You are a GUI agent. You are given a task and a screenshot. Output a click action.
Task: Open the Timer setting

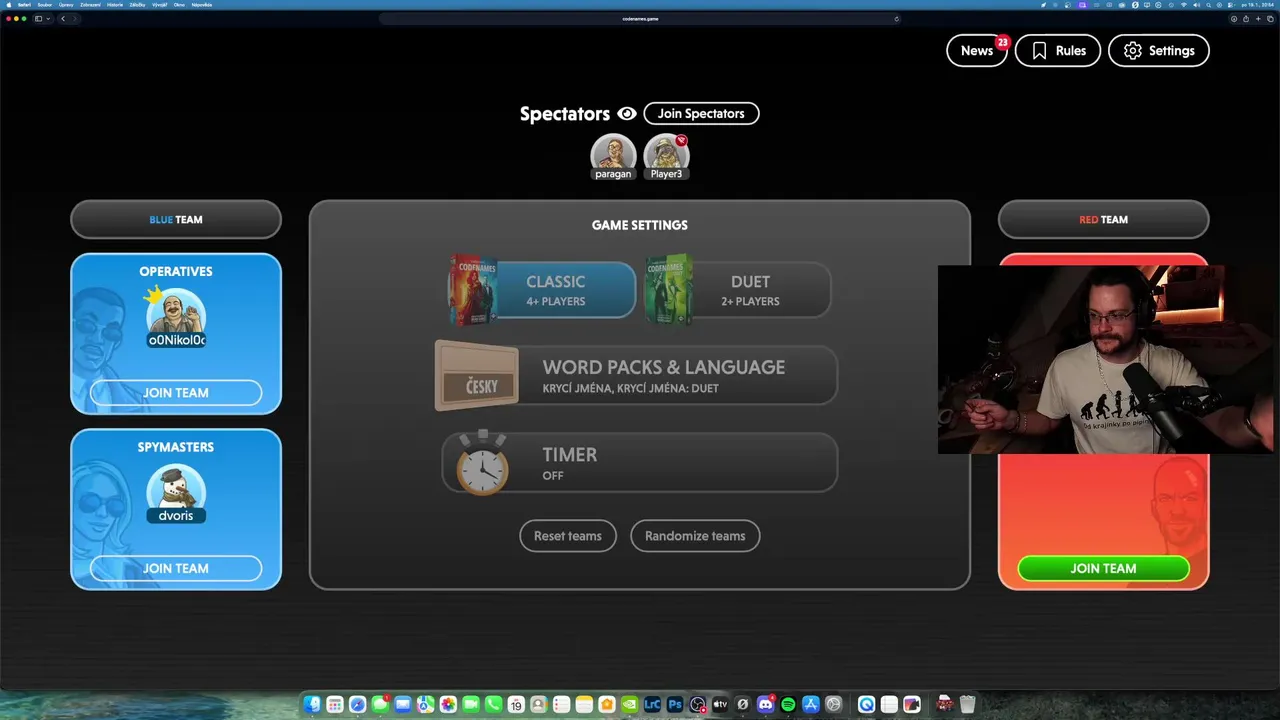[x=640, y=462]
